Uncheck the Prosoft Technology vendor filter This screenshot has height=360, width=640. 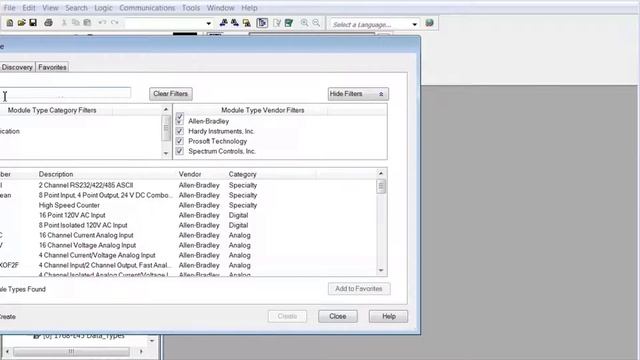click(x=180, y=141)
